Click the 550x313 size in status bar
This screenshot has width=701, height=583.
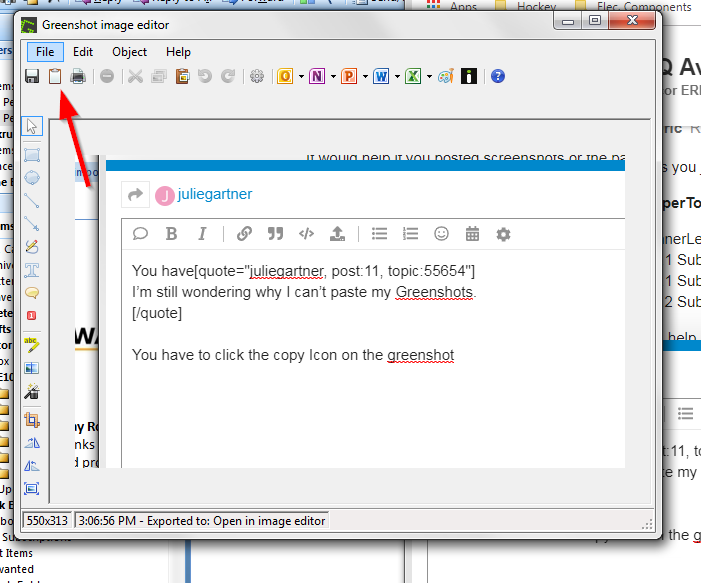47,520
